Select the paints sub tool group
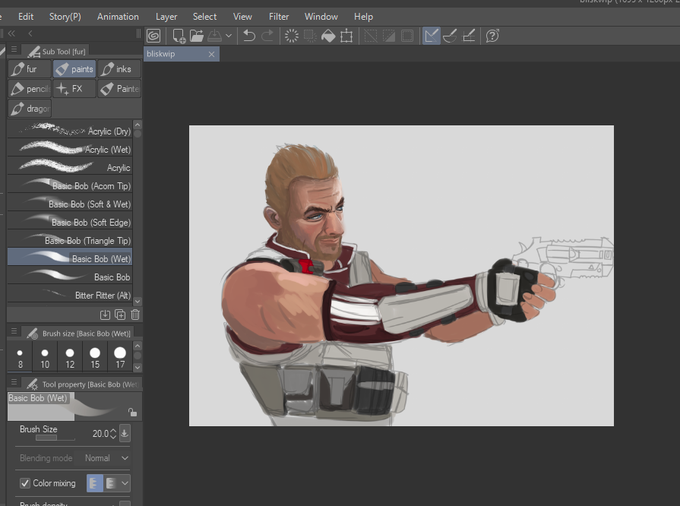The image size is (680, 506). (74, 69)
